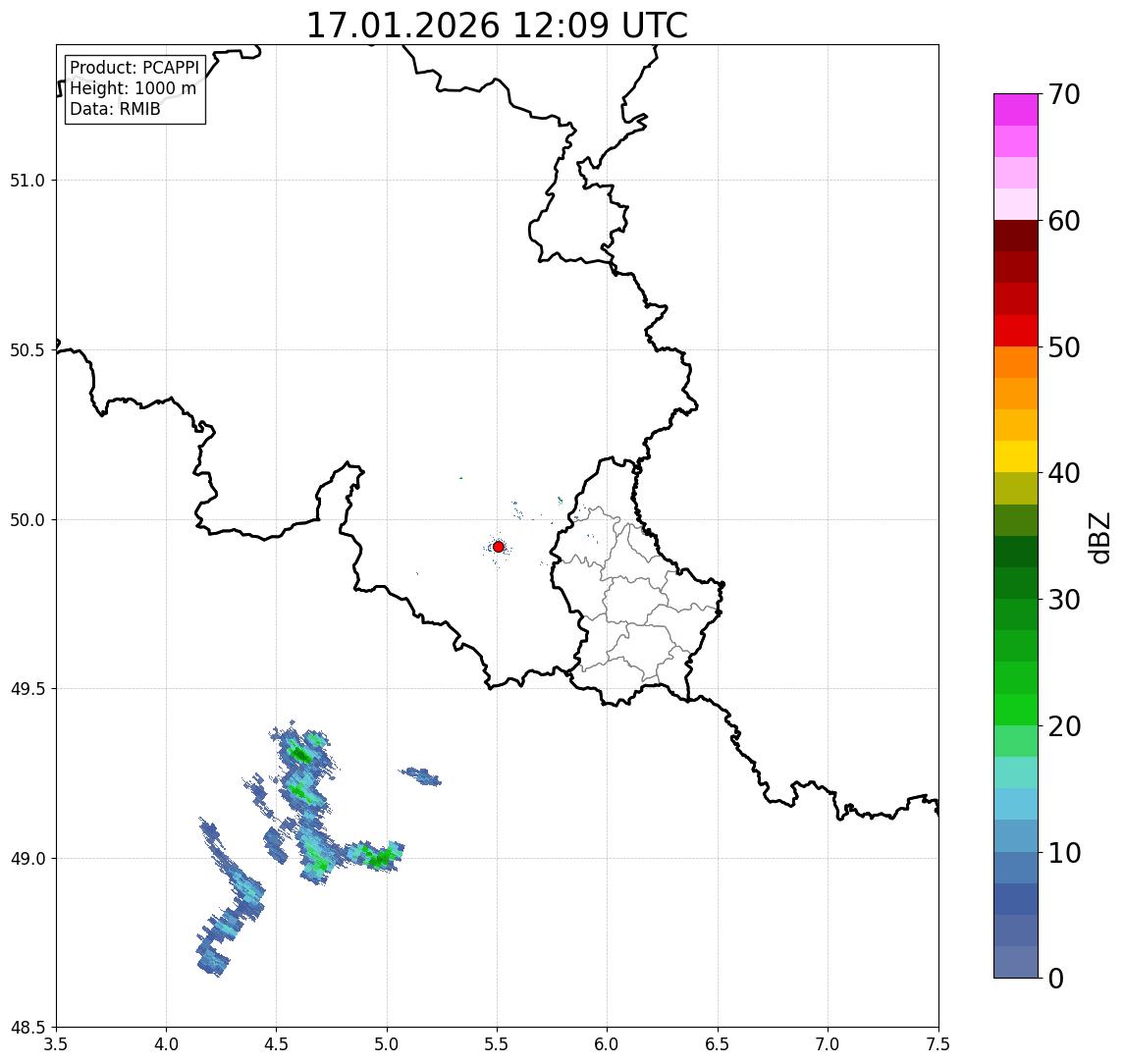Screen dimensions: 1124x1064
Task: Click latitude axis label 50.0
Action: [x=27, y=520]
